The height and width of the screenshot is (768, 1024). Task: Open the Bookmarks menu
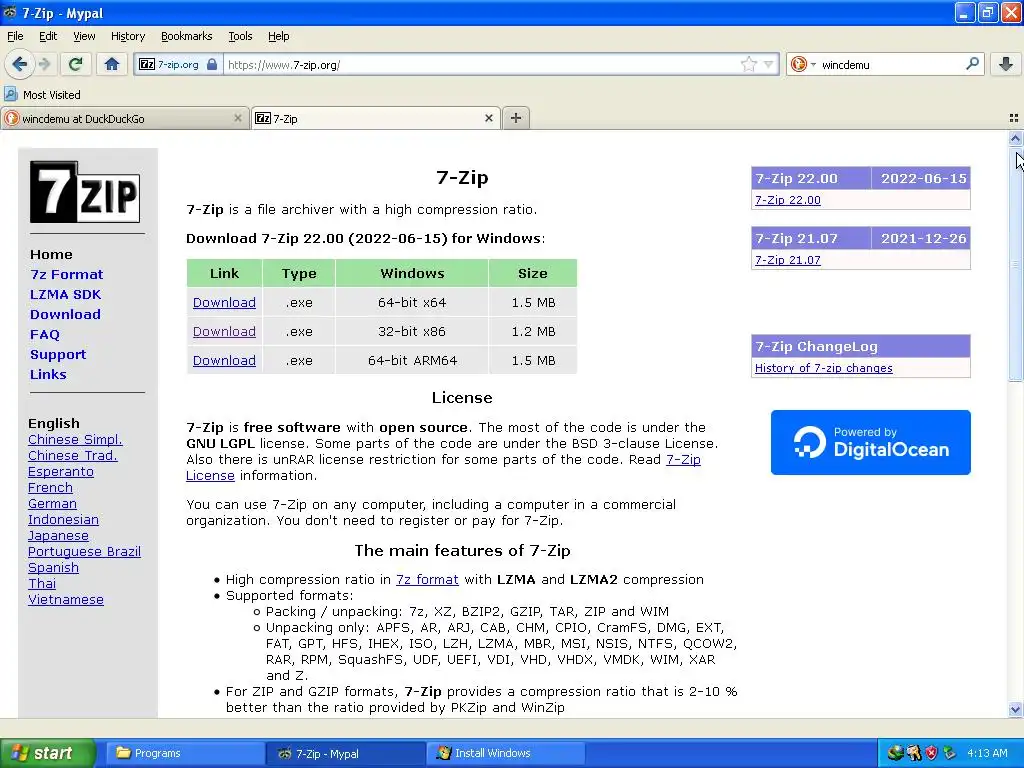click(186, 36)
